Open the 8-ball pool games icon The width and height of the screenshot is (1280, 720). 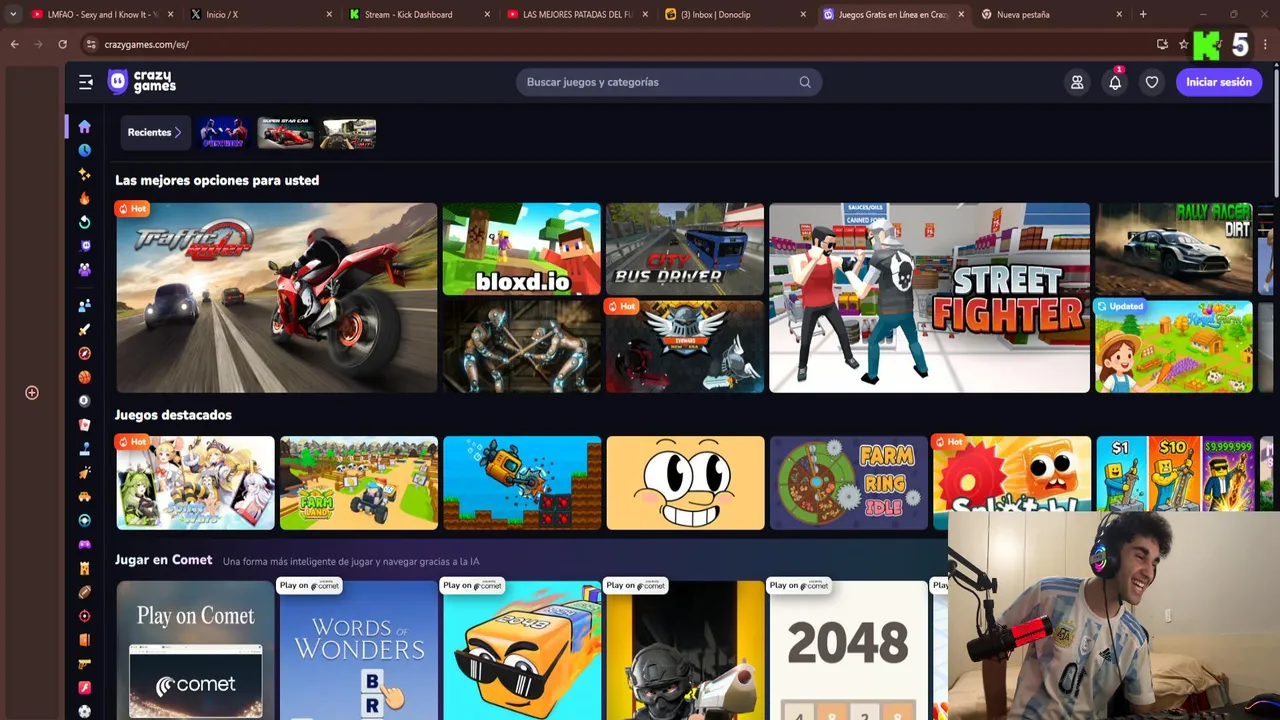click(x=84, y=401)
